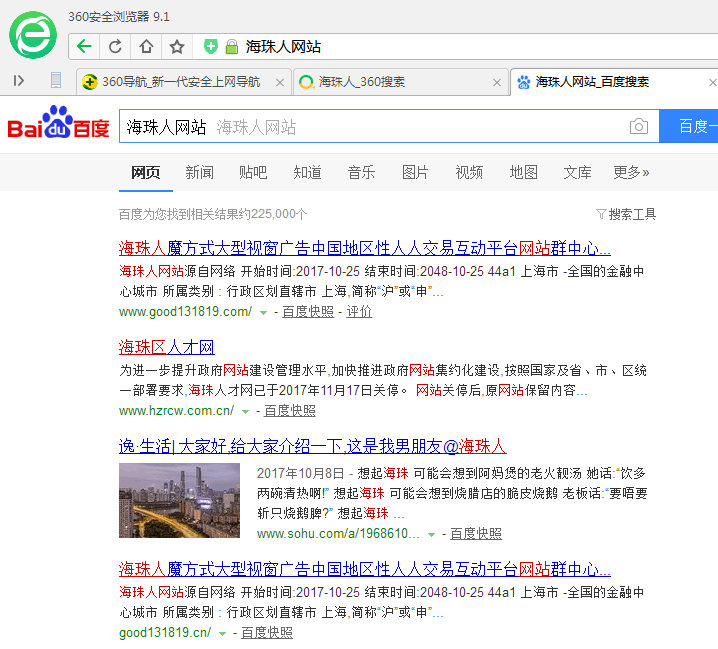Close the 360导航 tab

[x=280, y=82]
